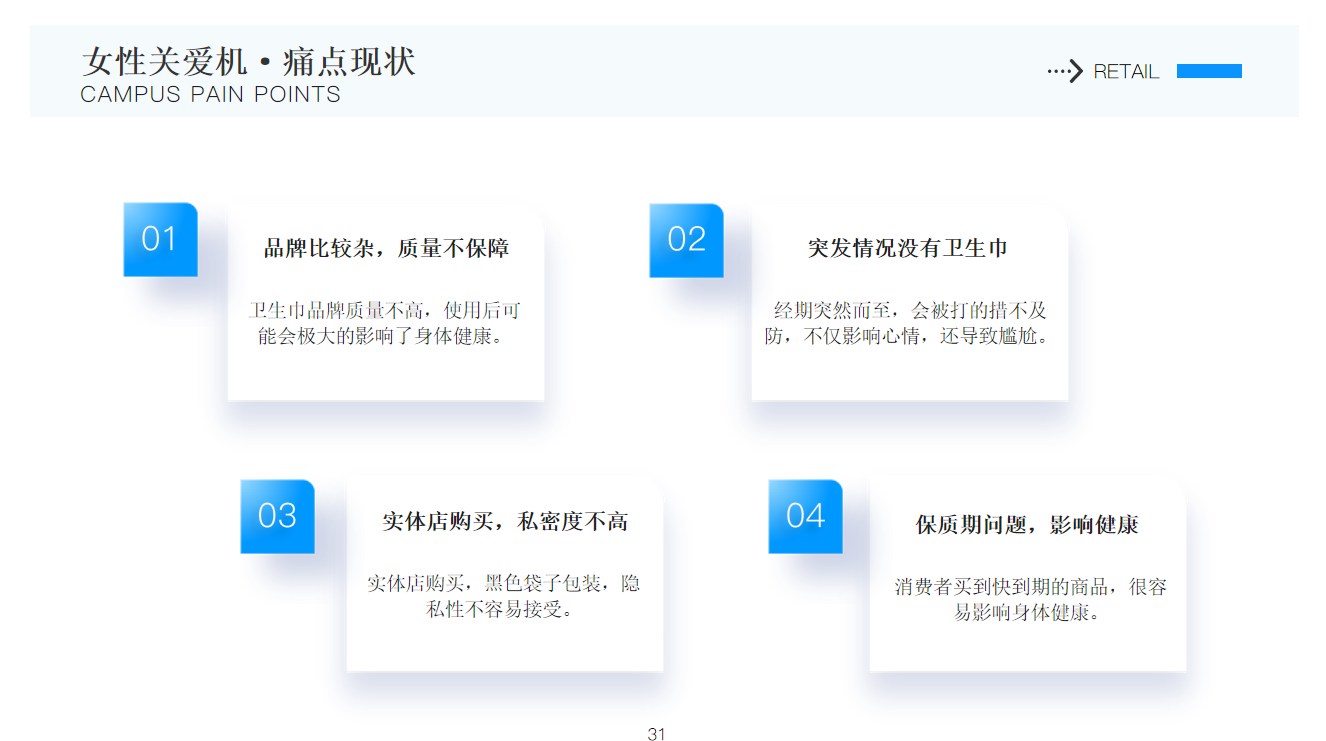
Task: Select body text starting 经期突然而至
Action: click(909, 323)
